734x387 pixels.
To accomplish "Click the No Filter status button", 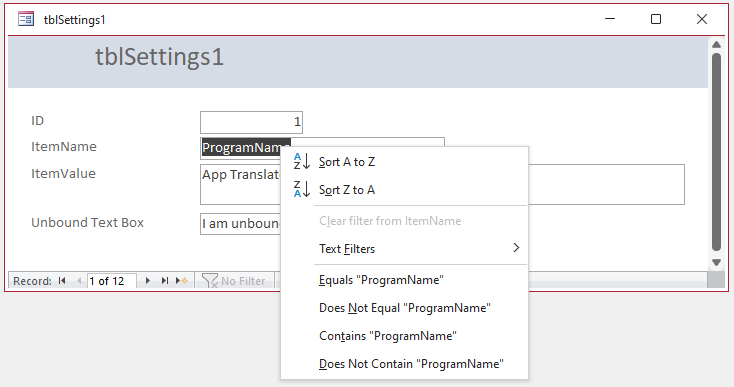I will [234, 281].
